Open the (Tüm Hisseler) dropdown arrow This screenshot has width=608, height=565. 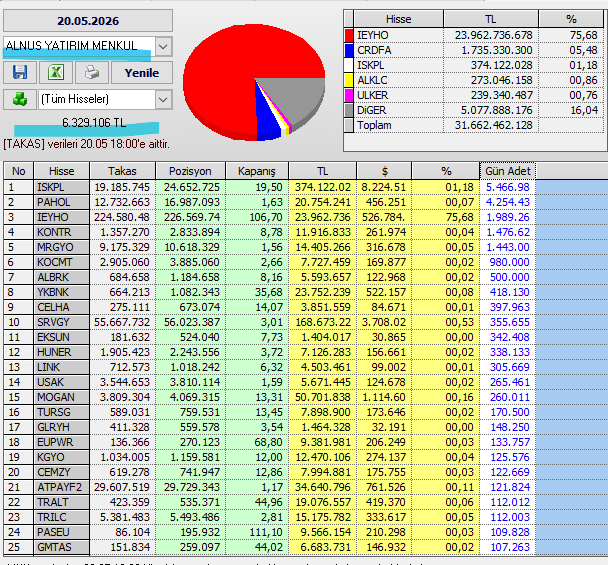(163, 100)
